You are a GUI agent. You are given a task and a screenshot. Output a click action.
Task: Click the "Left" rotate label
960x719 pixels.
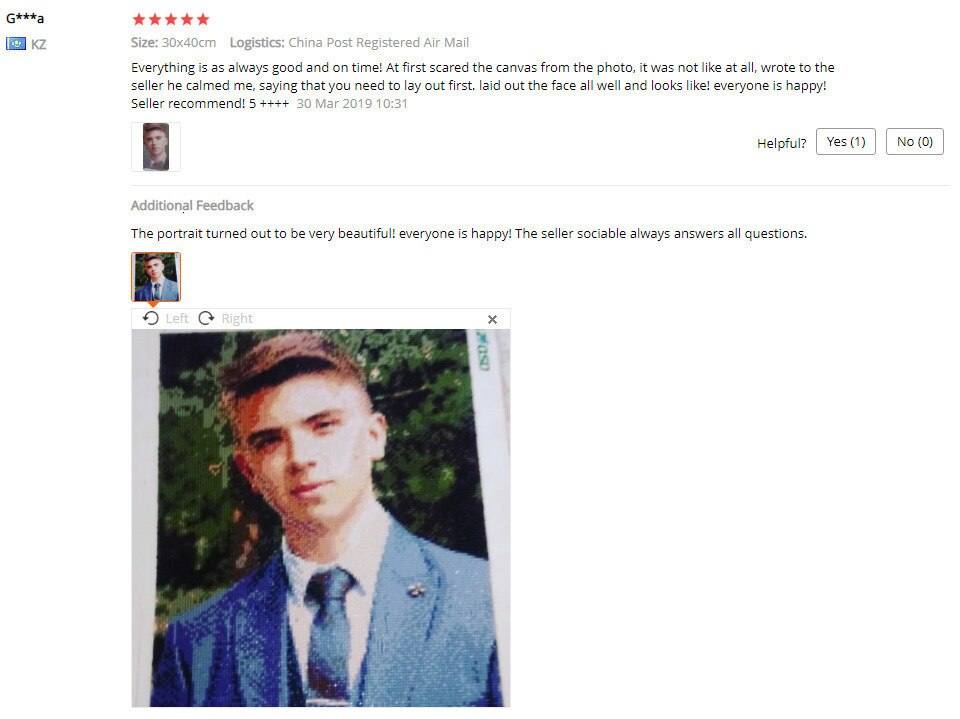pos(177,318)
